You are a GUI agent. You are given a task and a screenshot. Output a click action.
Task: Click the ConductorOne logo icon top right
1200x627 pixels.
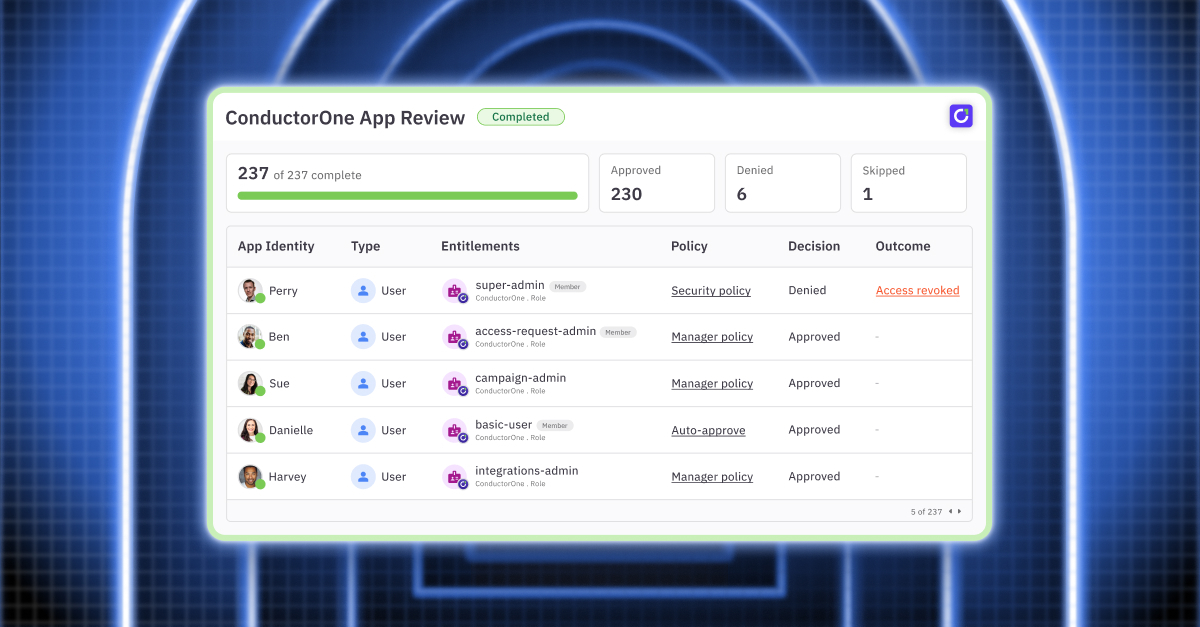point(960,116)
